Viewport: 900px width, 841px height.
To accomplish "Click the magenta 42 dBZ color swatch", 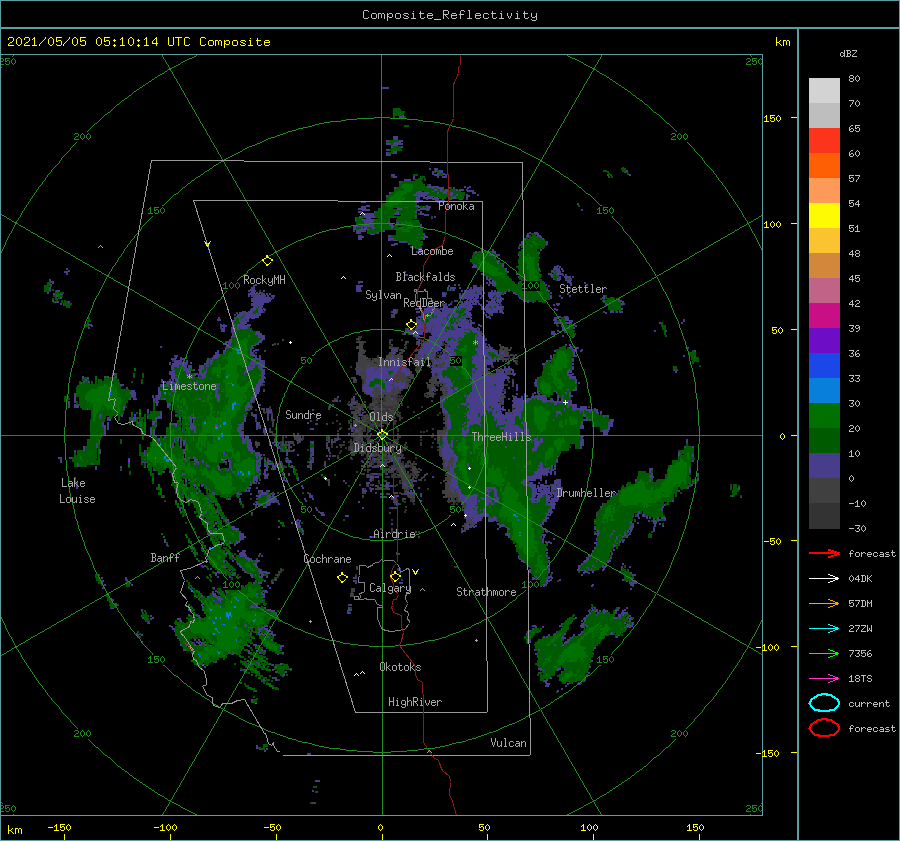I will [x=824, y=315].
